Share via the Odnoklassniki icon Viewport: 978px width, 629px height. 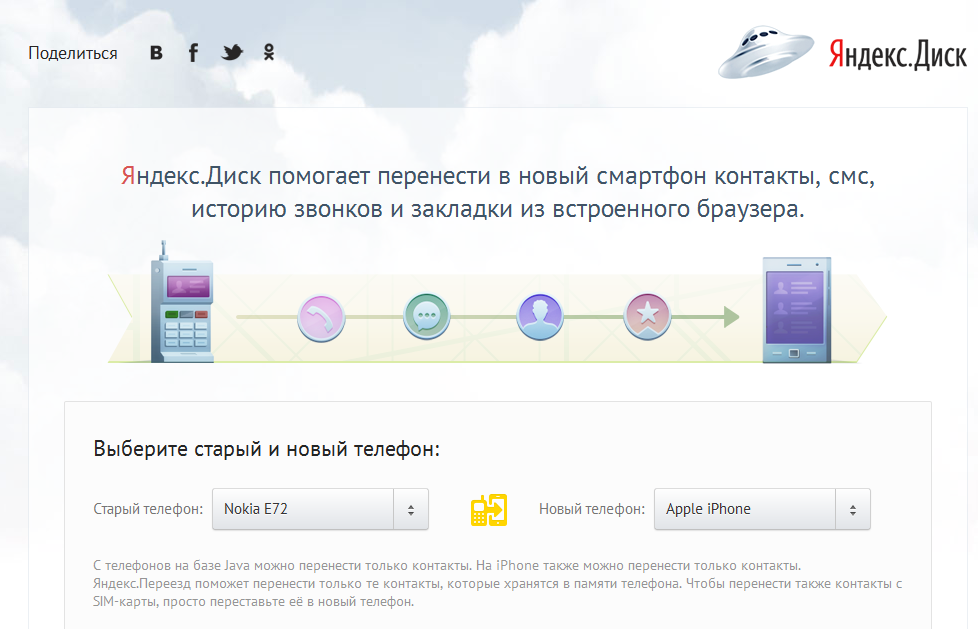[269, 53]
